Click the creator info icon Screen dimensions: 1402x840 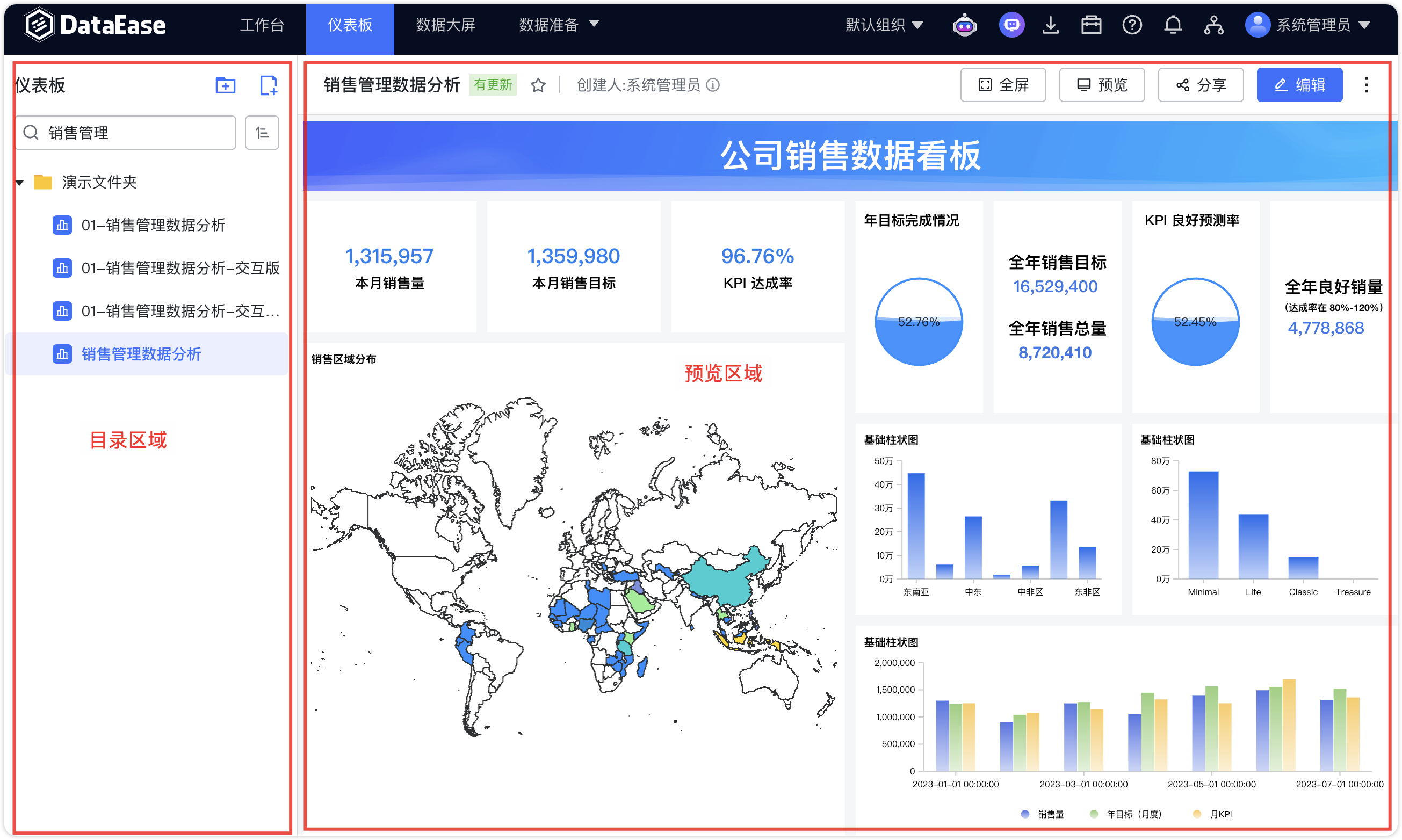(x=713, y=85)
